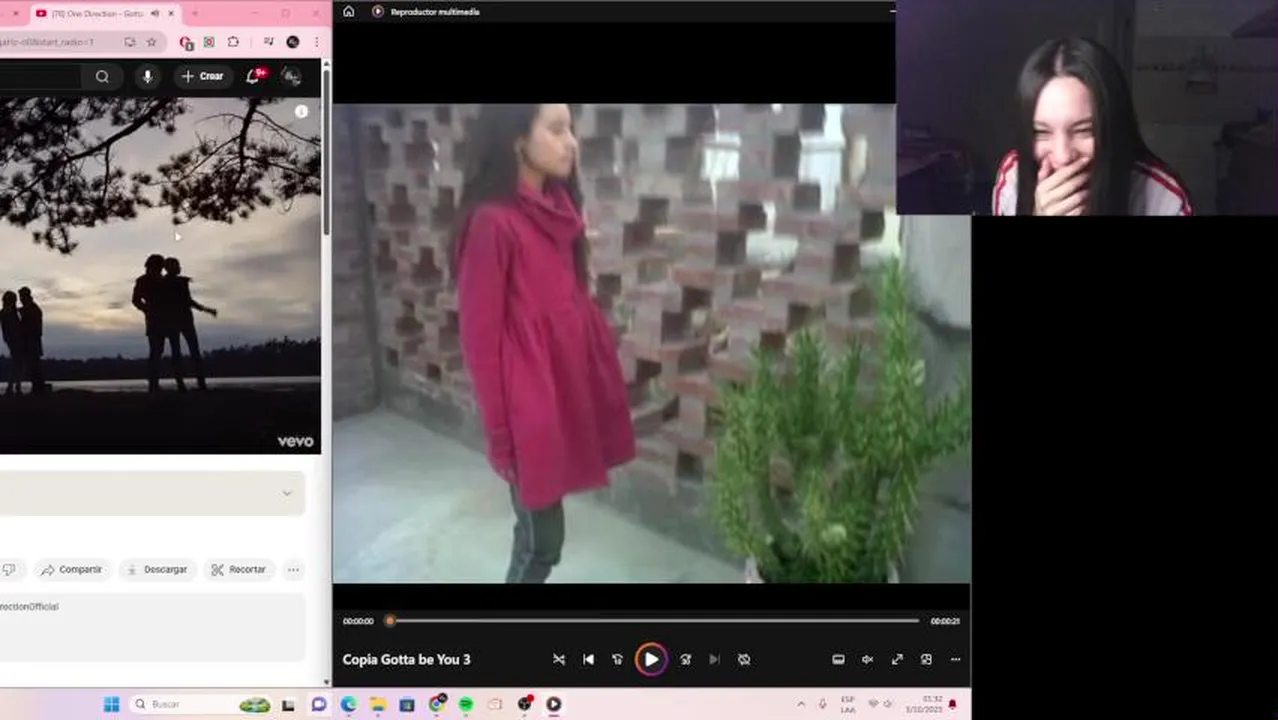Go to next track in media player

click(x=714, y=659)
